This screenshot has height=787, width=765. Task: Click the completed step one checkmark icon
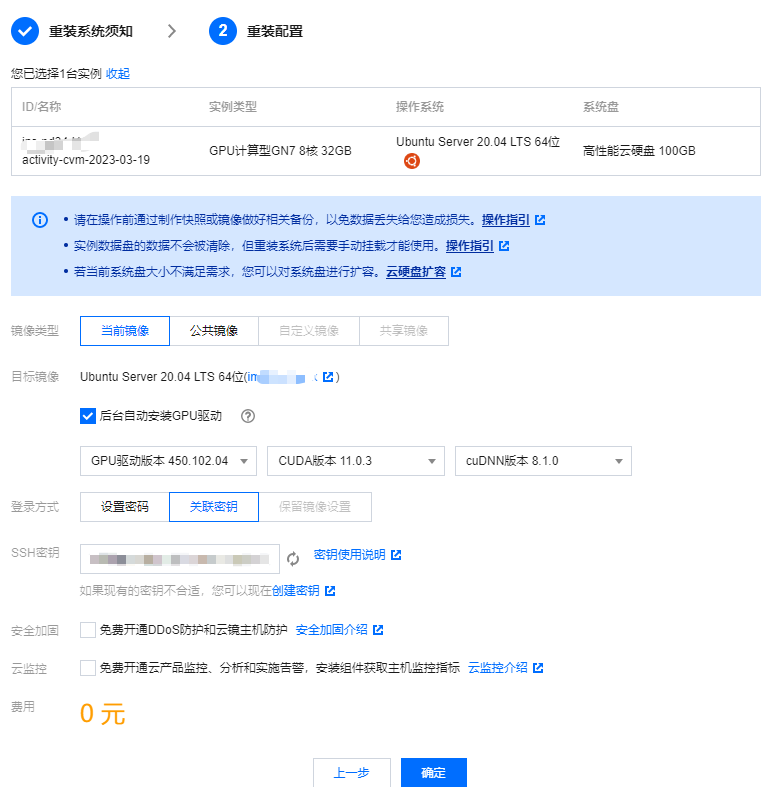click(25, 31)
